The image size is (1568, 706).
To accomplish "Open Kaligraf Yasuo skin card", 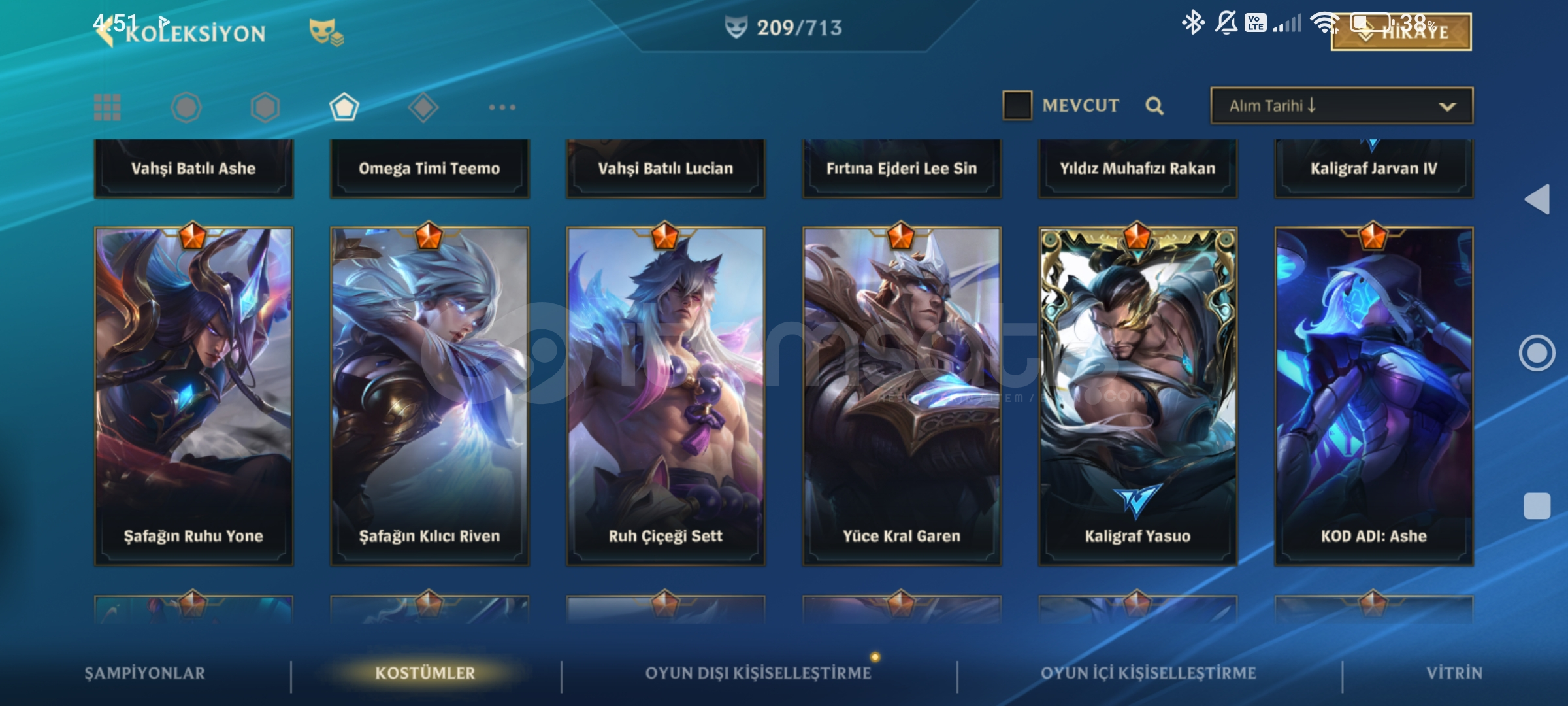I will 1137,396.
